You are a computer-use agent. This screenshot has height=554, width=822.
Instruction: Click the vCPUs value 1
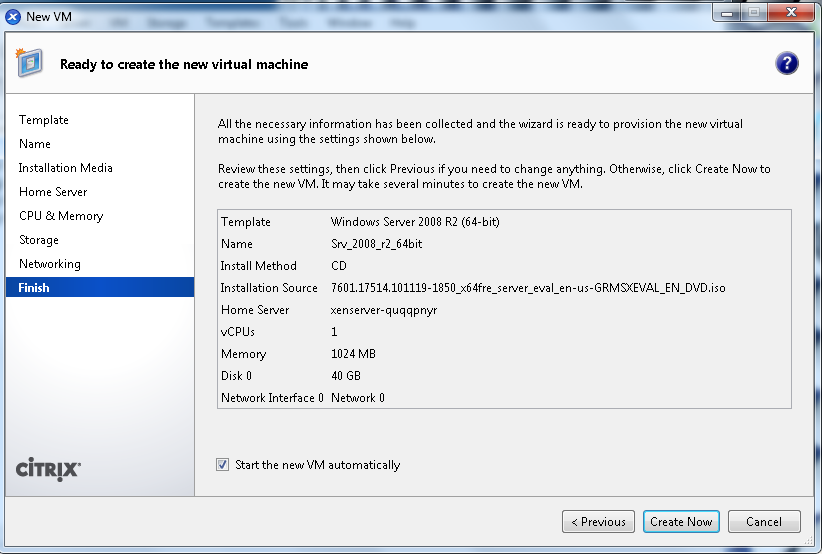click(x=334, y=332)
